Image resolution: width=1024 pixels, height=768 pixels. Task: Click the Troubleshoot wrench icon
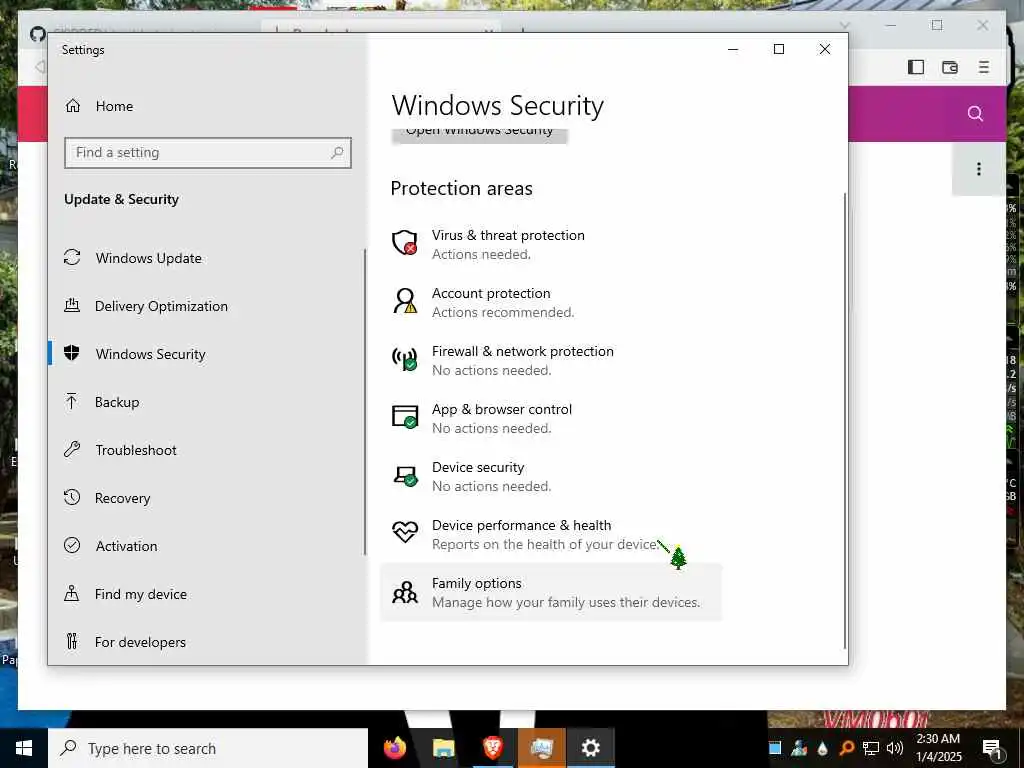72,449
